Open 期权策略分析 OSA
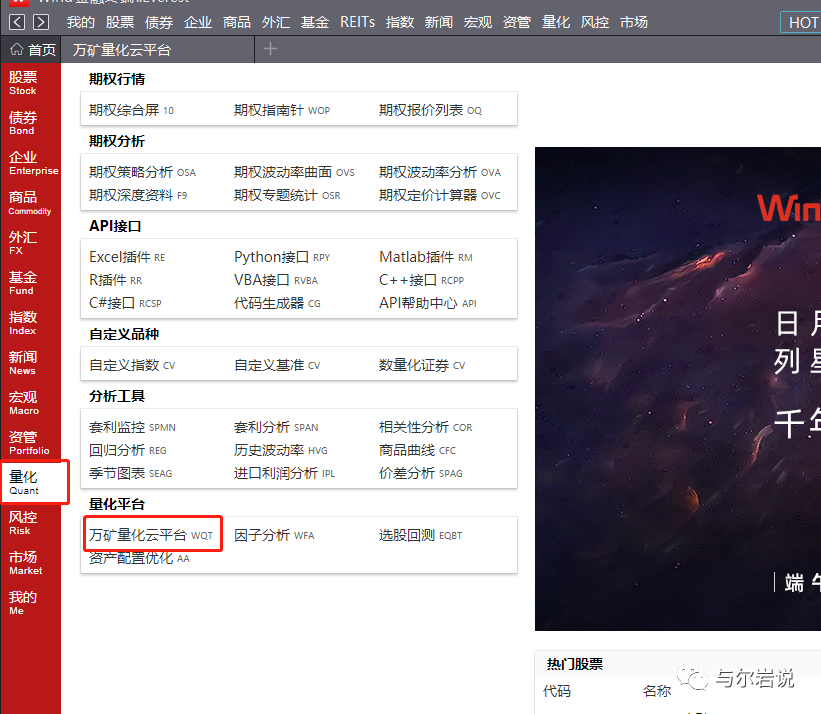The image size is (821, 714). pyautogui.click(x=142, y=172)
